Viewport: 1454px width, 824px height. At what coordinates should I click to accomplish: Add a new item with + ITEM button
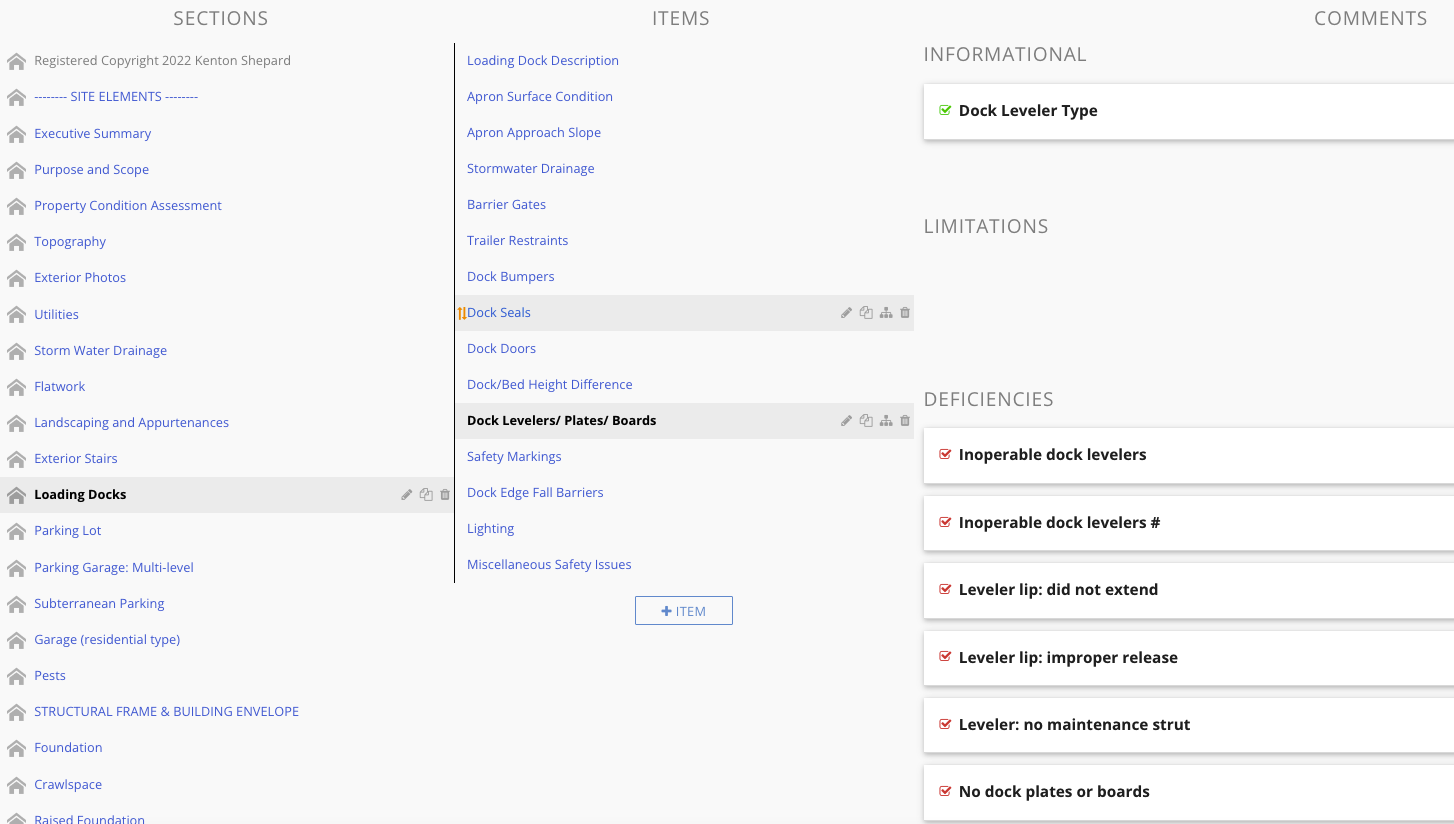(x=684, y=611)
